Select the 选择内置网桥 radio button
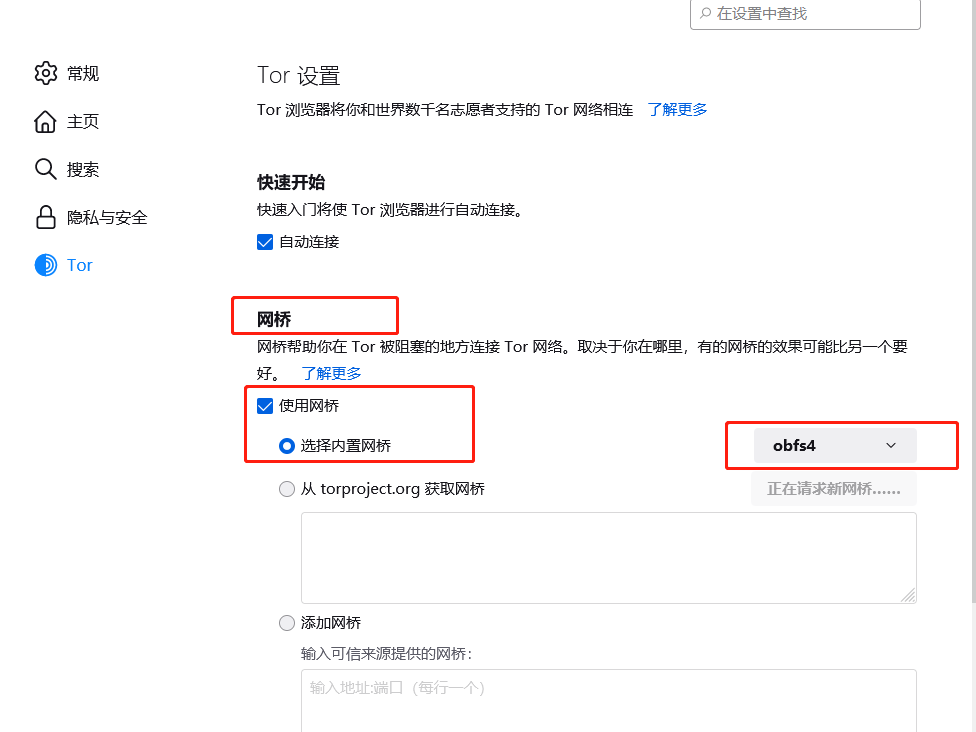Viewport: 976px width, 732px height. 288,446
